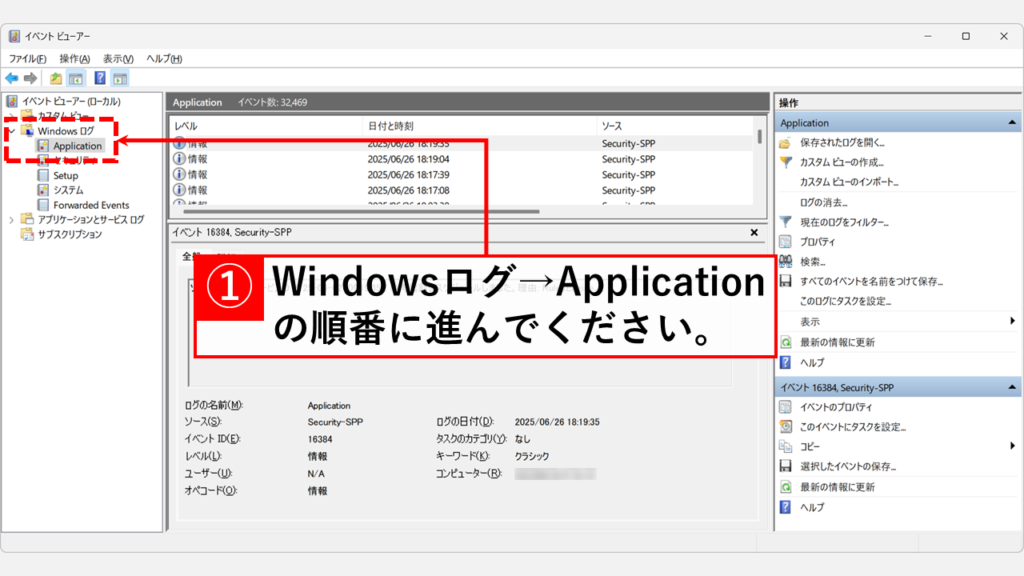Collapse the Application actions section

tap(1011, 123)
